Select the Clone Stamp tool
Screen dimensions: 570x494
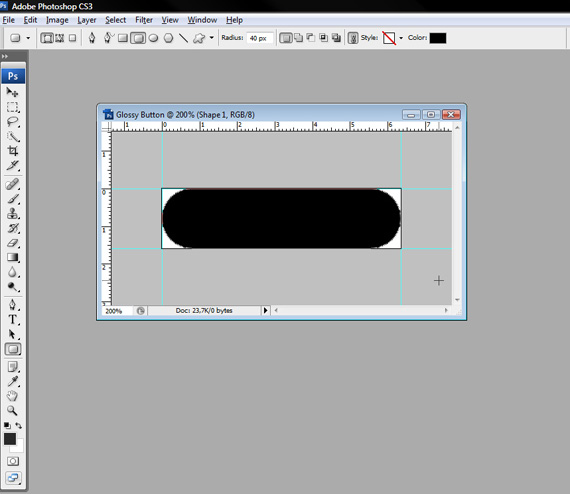[x=13, y=213]
